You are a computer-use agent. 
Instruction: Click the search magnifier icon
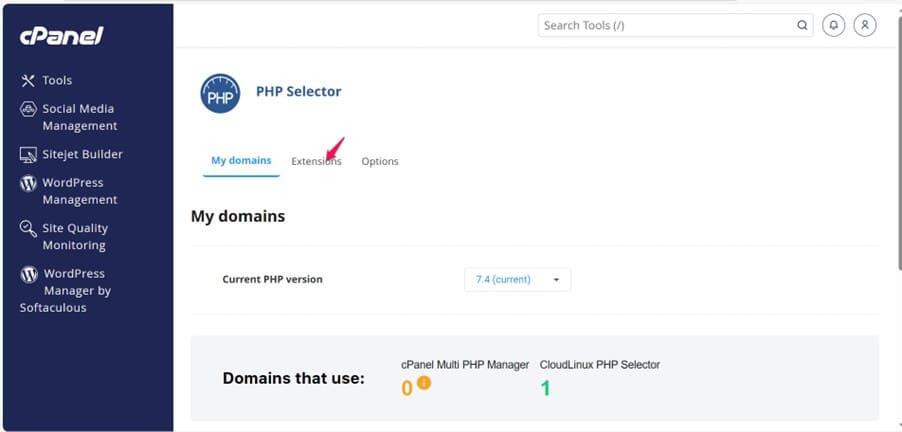point(802,25)
